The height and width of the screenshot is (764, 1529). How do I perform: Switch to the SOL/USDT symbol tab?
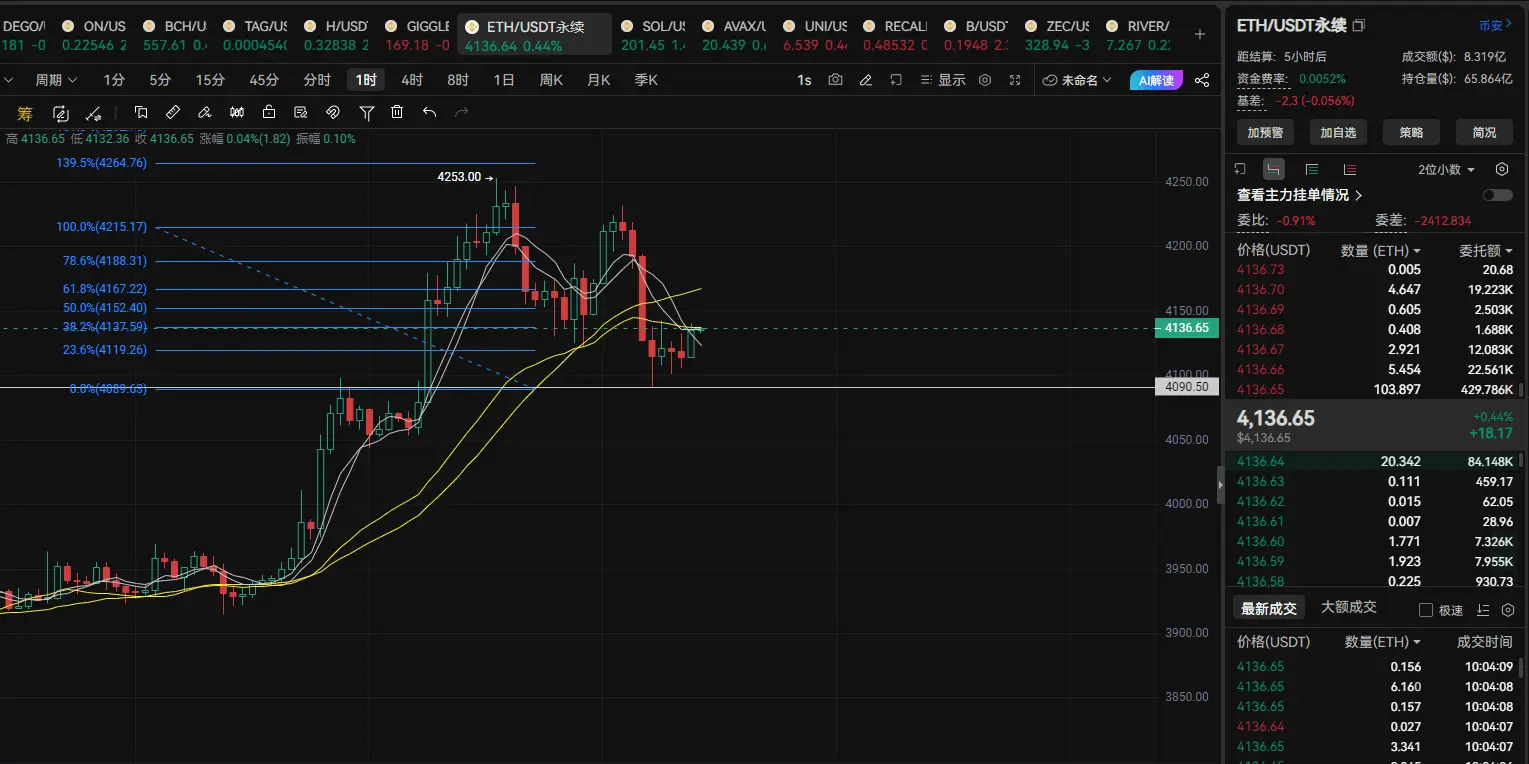point(653,35)
